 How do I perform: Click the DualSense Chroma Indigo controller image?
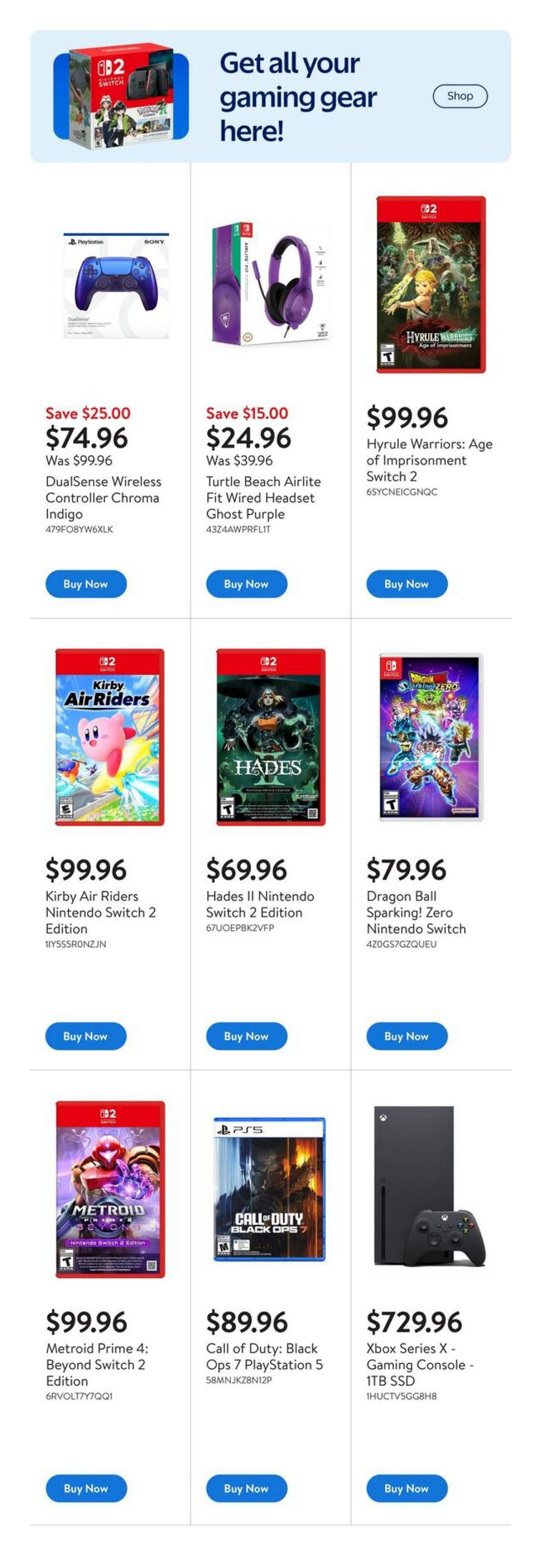coord(116,285)
